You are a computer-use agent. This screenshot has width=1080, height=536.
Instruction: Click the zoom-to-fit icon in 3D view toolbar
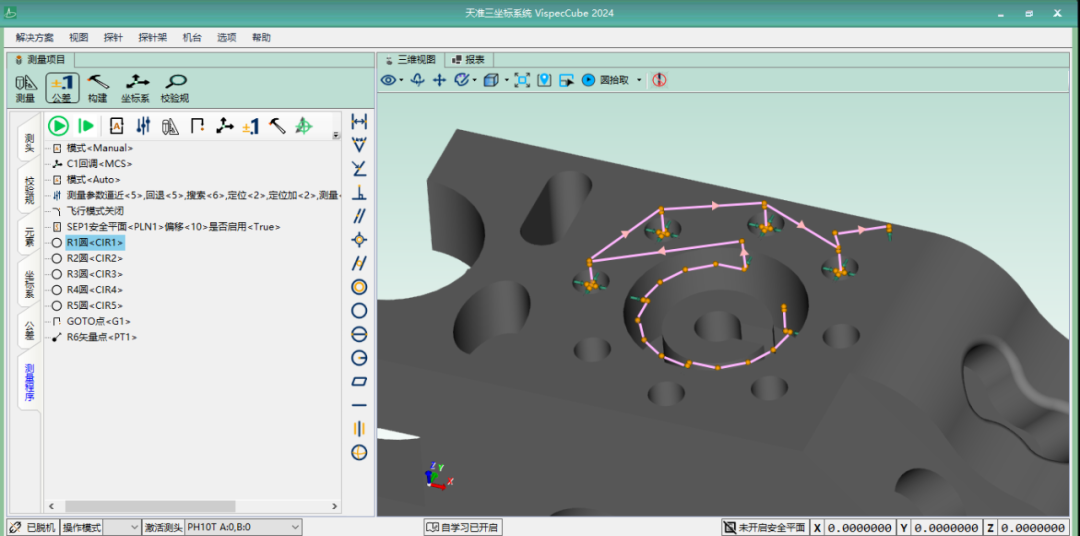click(522, 80)
